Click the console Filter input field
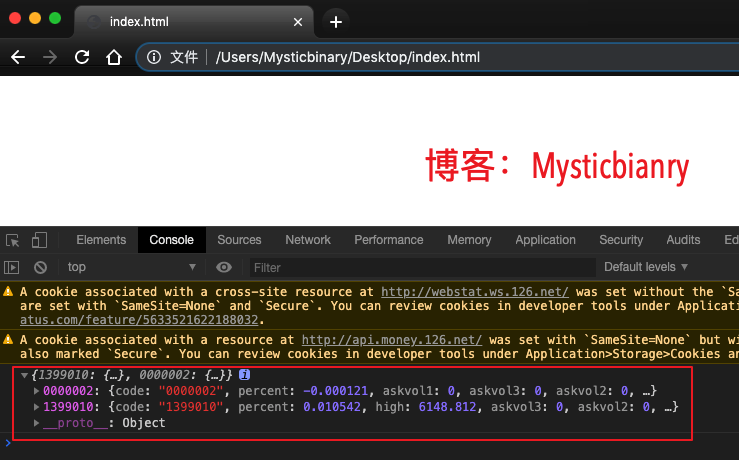This screenshot has height=460, width=739. (x=422, y=268)
